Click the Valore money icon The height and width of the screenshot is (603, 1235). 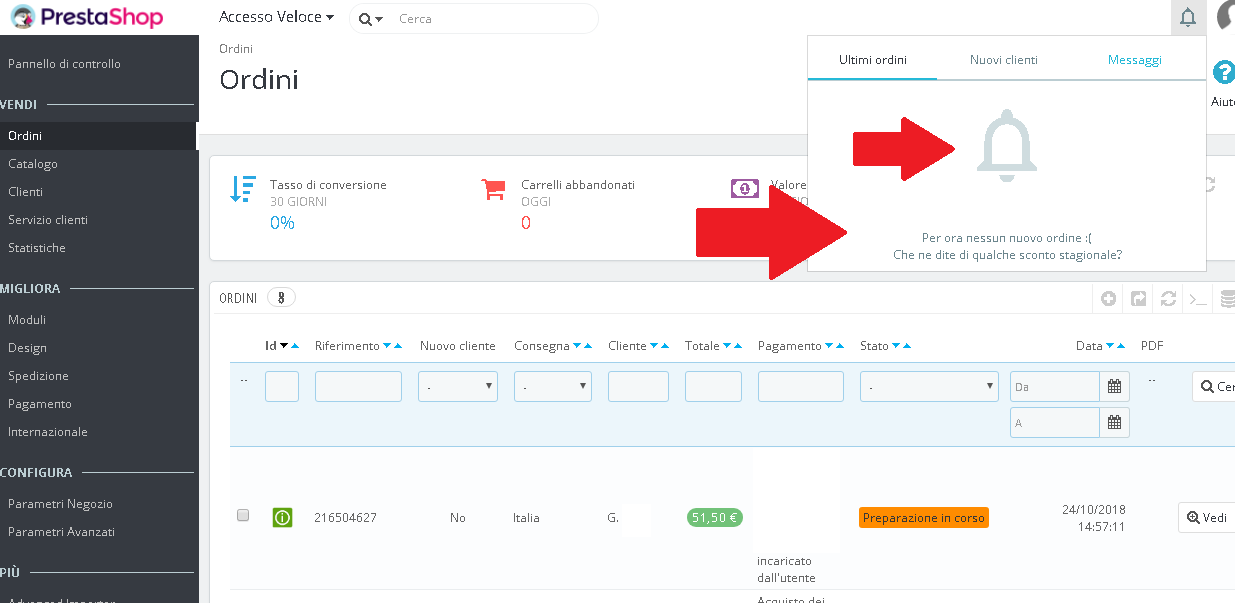pos(745,188)
